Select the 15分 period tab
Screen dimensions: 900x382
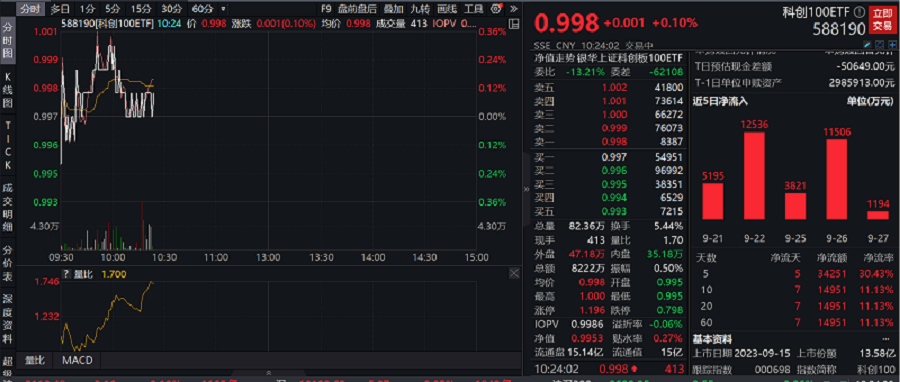coord(141,9)
